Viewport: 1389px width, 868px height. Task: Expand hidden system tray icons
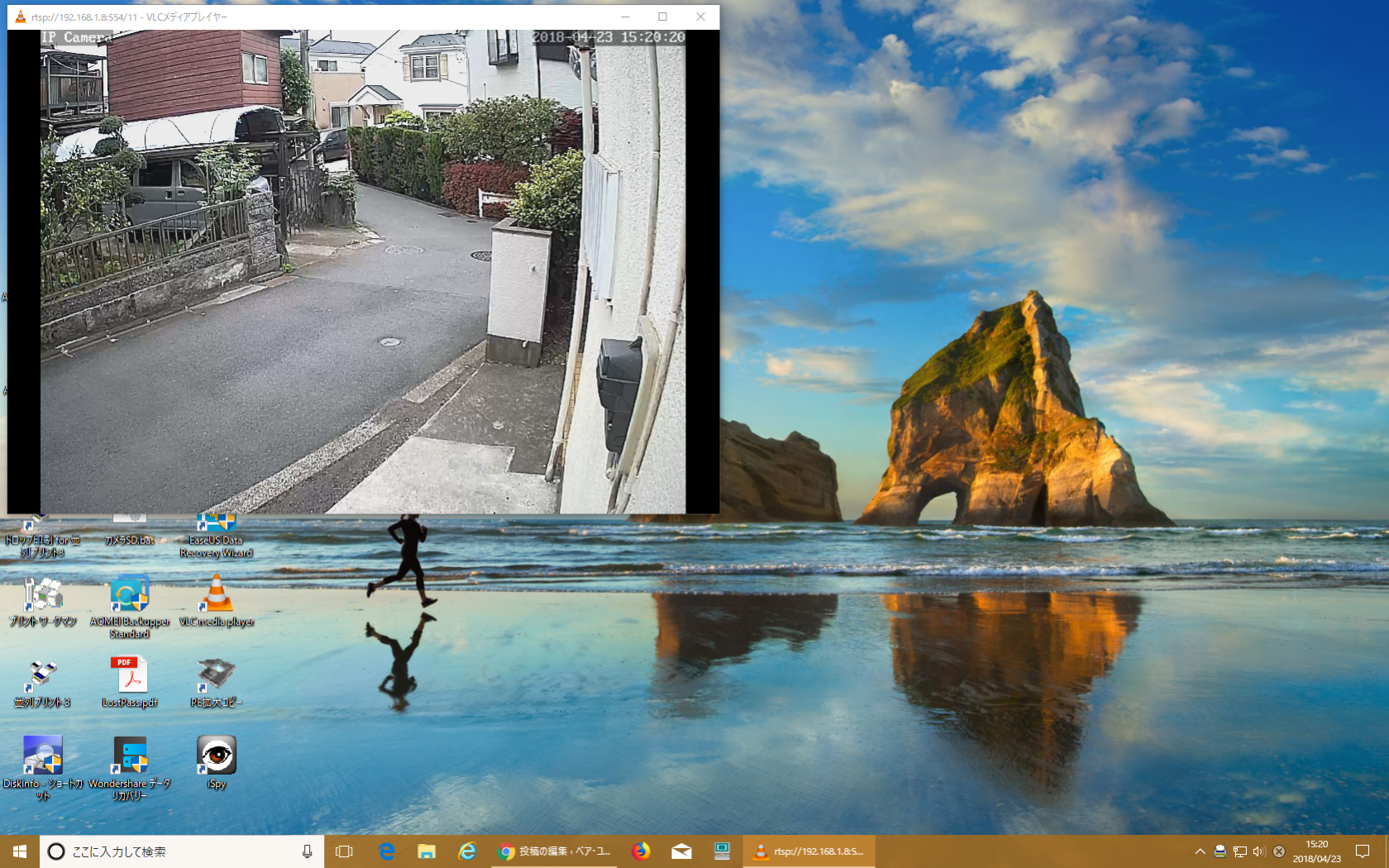click(1200, 851)
